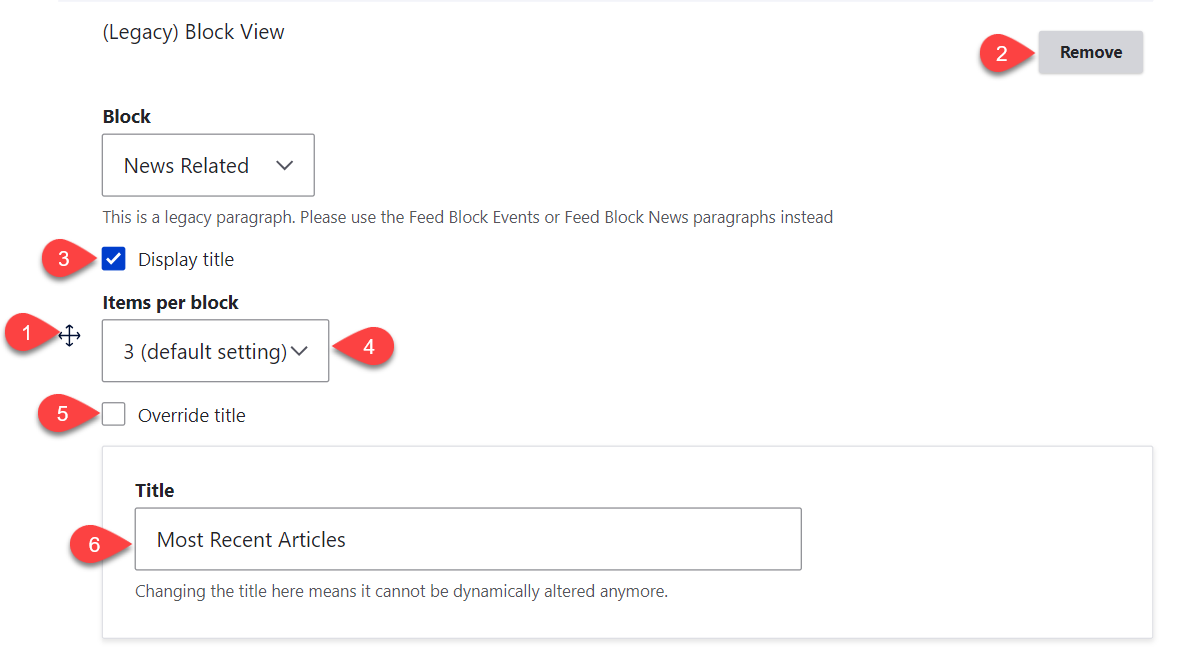Image resolution: width=1181 pixels, height=664 pixels.
Task: Remove the Legacy Block View paragraph
Action: tap(1090, 53)
